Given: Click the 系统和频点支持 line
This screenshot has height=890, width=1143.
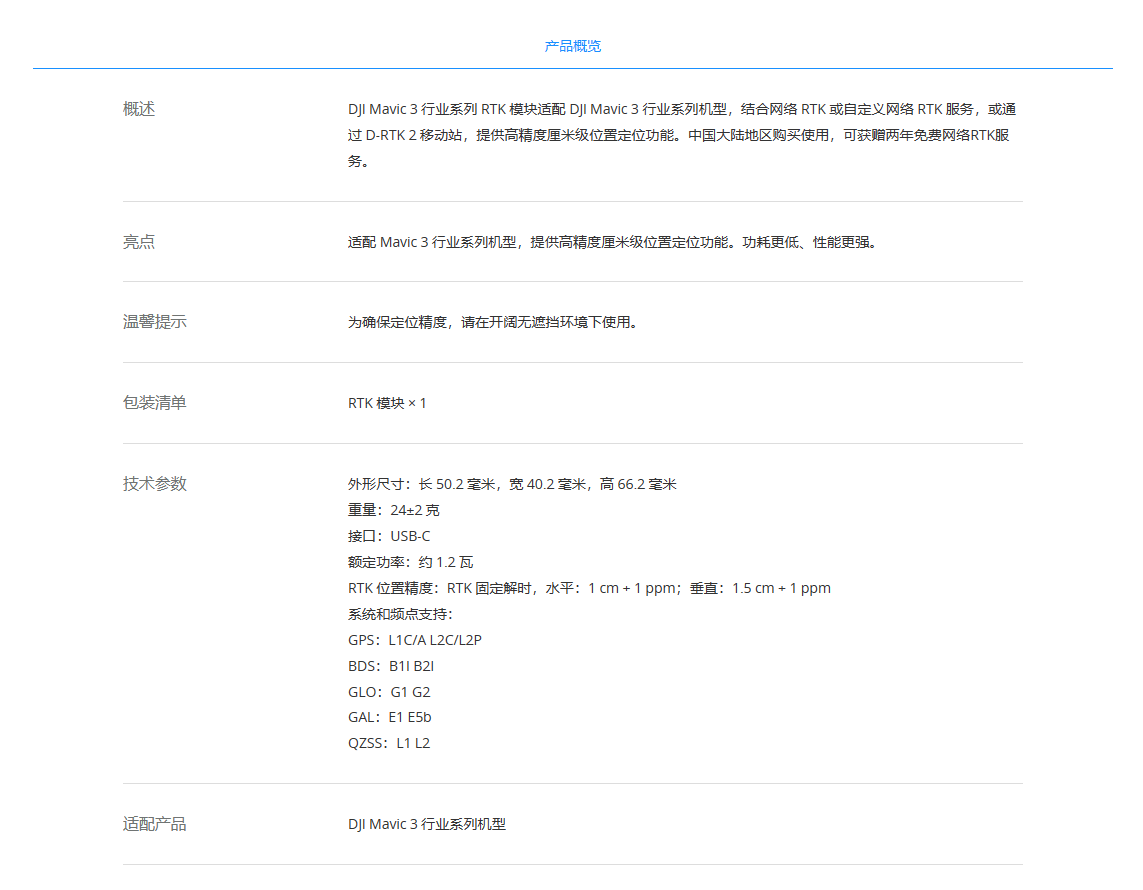Looking at the screenshot, I should coord(400,614).
